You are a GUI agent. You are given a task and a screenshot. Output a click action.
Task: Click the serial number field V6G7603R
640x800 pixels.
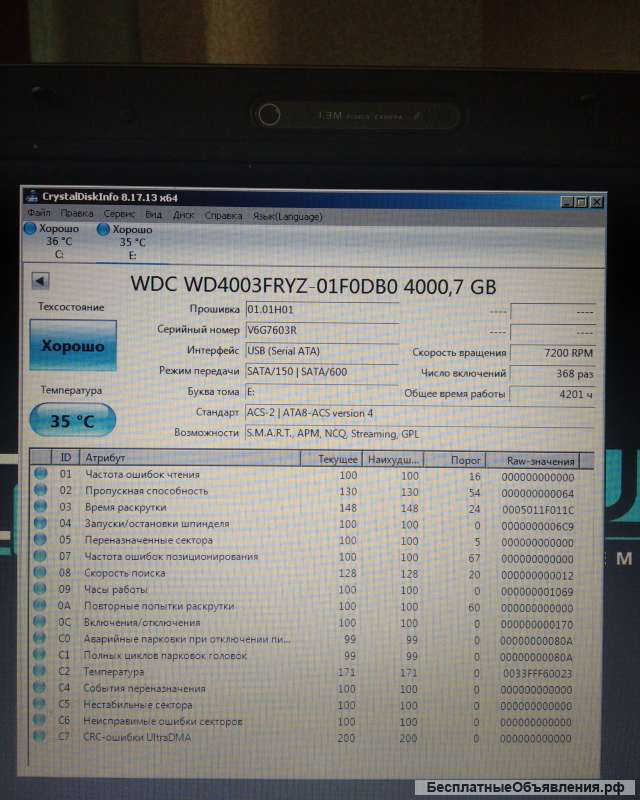322,330
